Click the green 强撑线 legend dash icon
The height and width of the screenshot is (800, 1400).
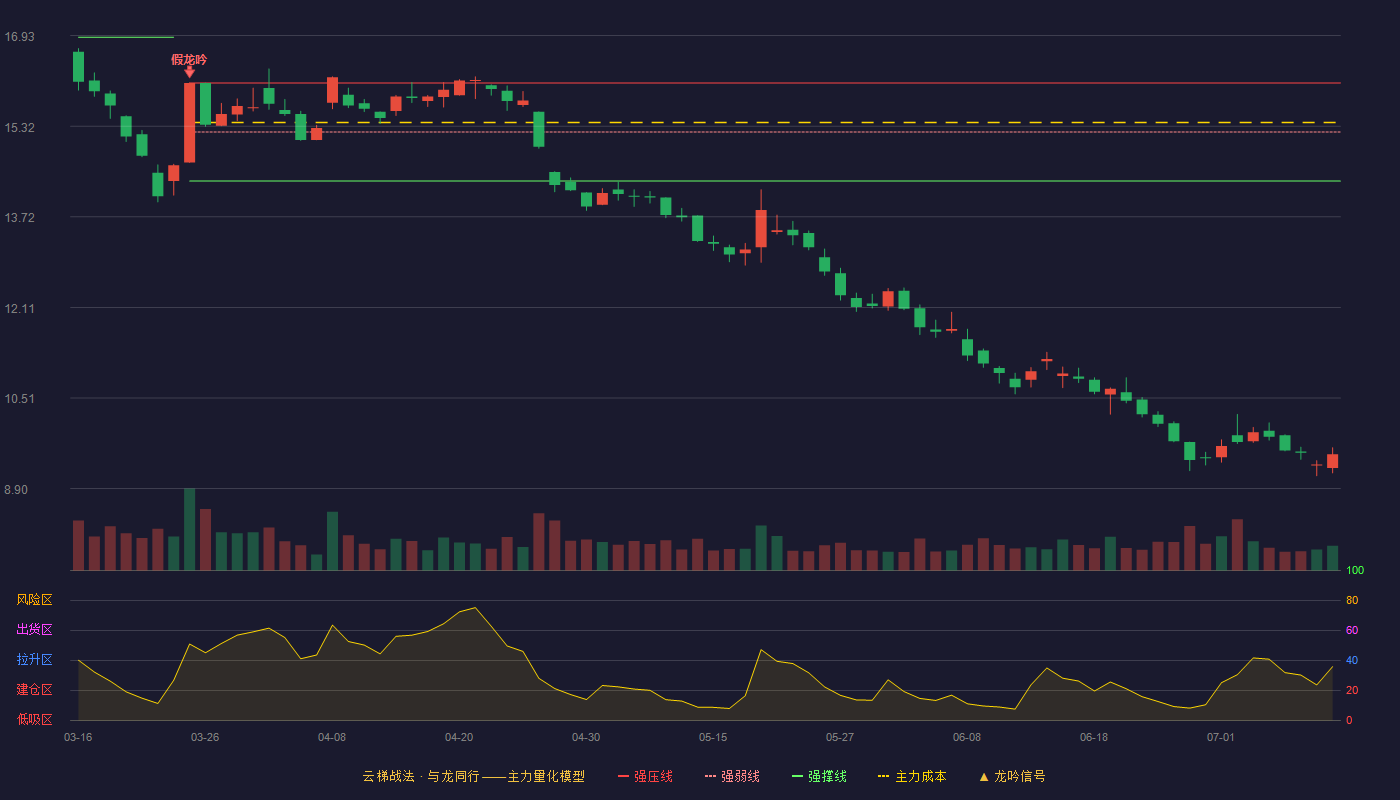point(797,776)
